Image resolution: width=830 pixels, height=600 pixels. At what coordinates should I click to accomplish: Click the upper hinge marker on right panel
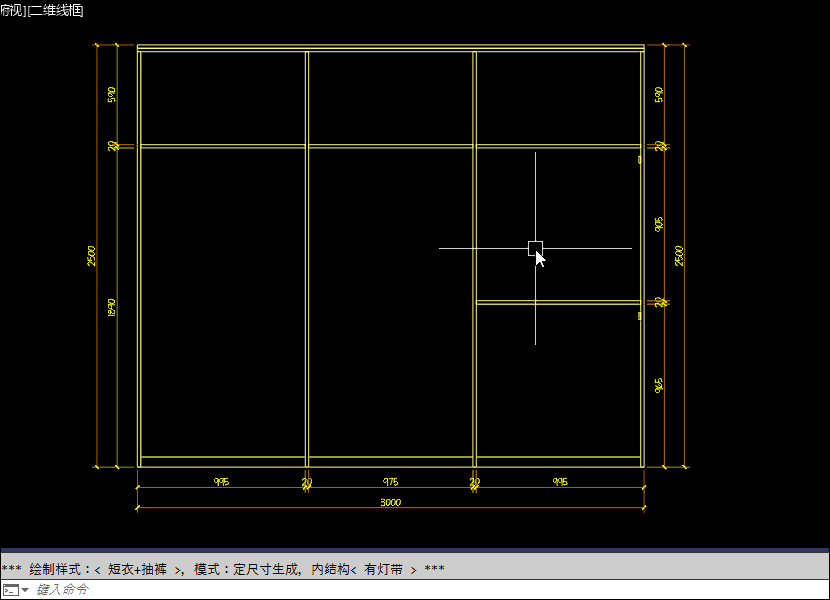point(639,159)
